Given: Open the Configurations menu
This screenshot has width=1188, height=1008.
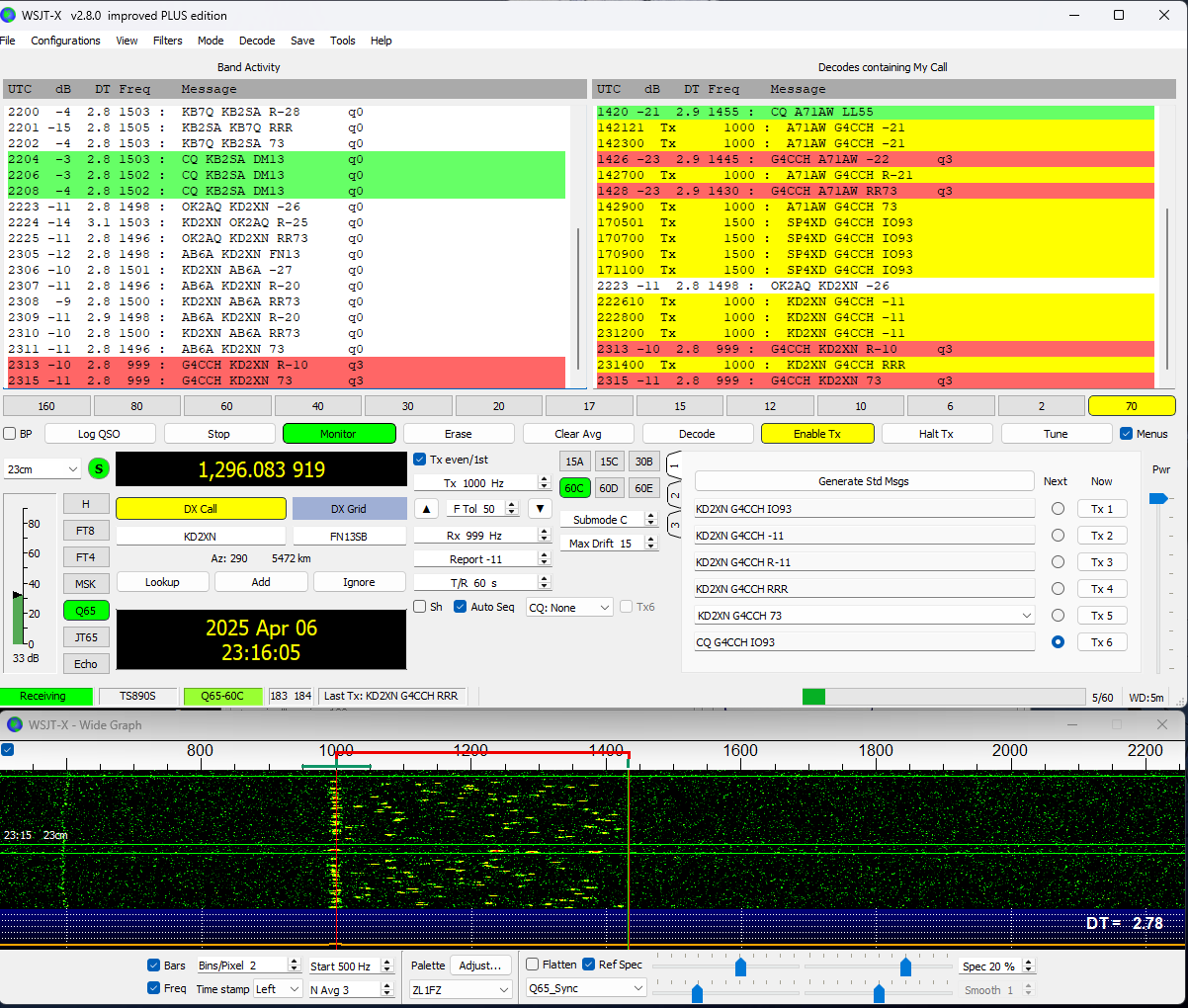Looking at the screenshot, I should coord(65,41).
